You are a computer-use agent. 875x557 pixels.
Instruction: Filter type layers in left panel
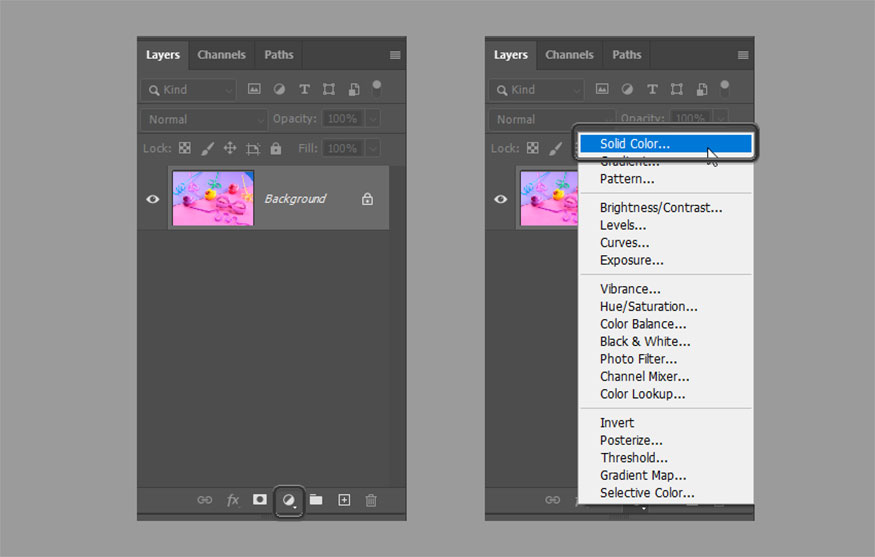tap(304, 89)
